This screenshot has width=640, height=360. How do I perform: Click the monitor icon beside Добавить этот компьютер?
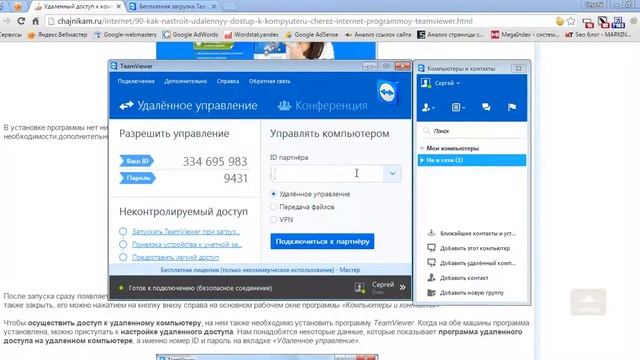coord(431,248)
